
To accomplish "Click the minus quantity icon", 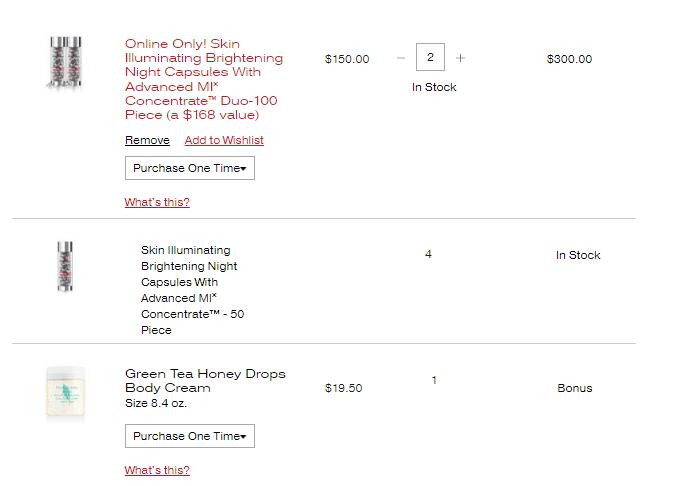I will pyautogui.click(x=401, y=58).
